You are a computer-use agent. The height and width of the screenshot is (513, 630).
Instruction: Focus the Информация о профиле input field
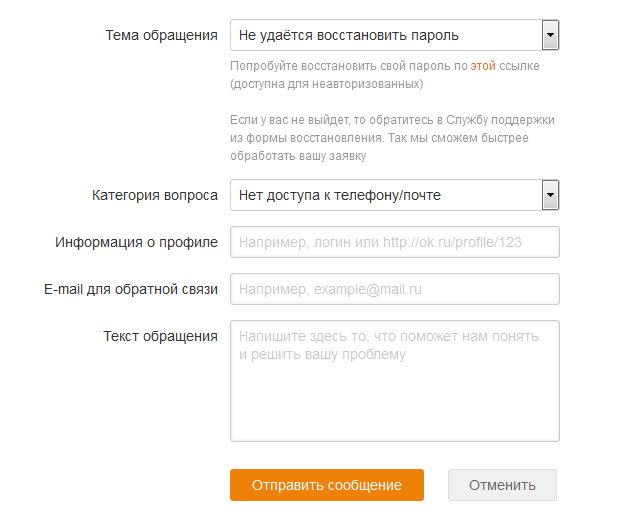(394, 242)
